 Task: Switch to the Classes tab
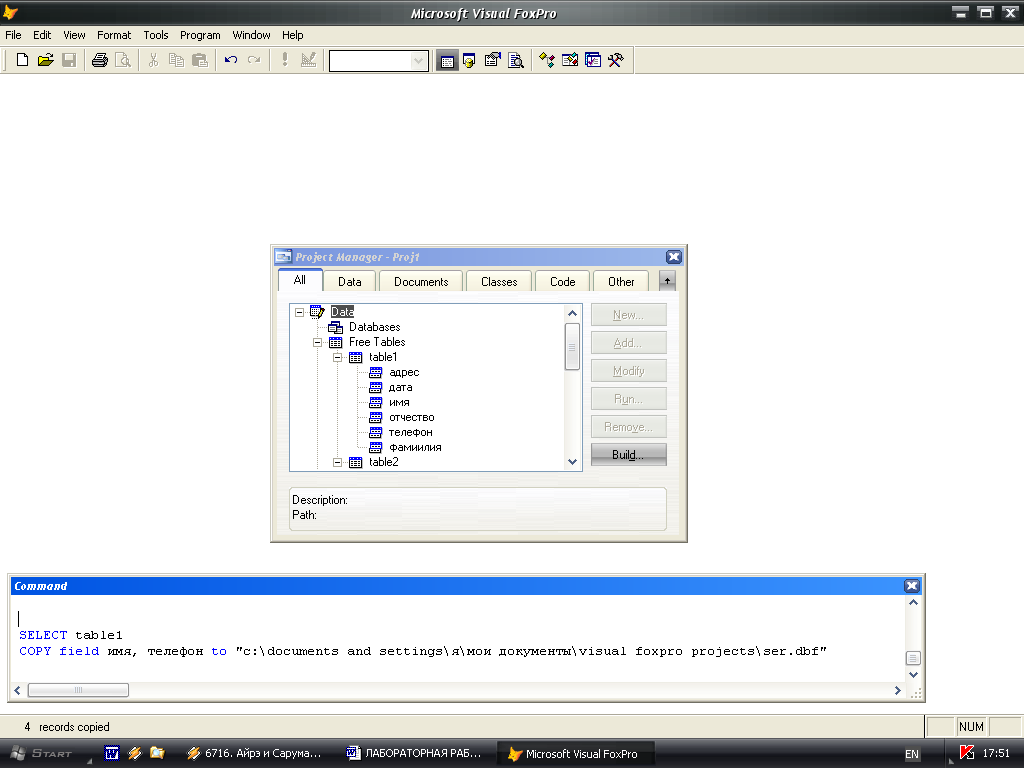tap(499, 281)
